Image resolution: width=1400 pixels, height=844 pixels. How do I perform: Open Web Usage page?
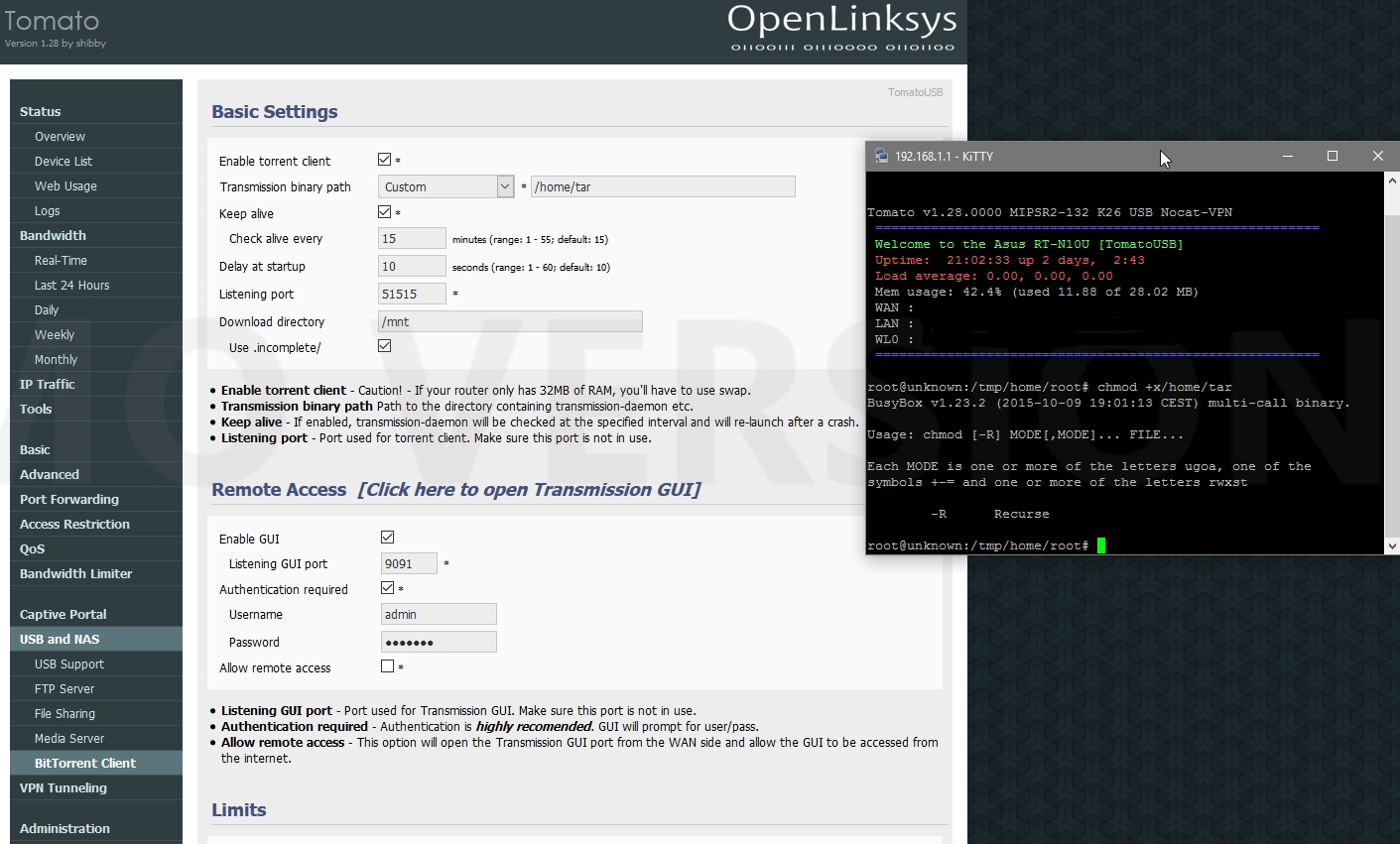point(96,185)
